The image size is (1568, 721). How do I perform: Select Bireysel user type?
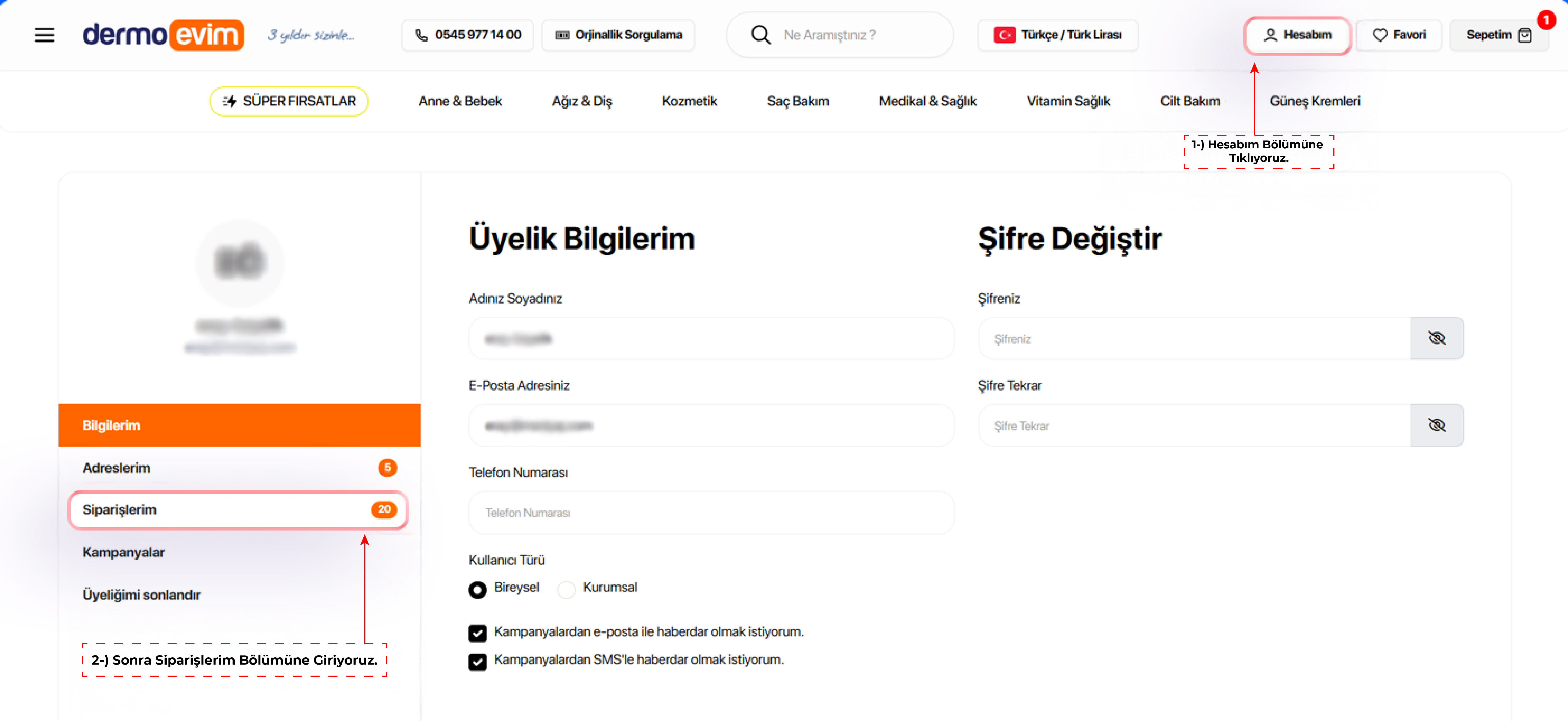coord(478,590)
